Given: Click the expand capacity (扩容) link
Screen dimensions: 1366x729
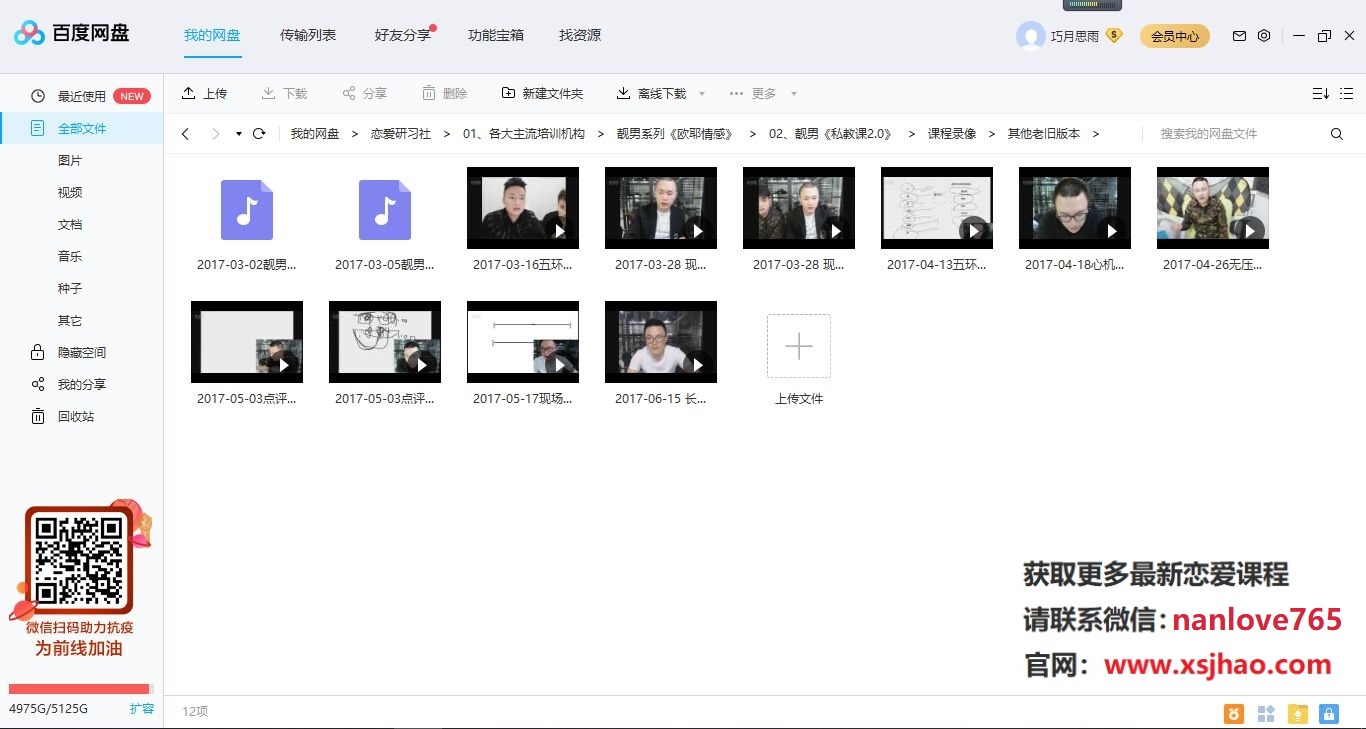Looking at the screenshot, I should tap(142, 708).
